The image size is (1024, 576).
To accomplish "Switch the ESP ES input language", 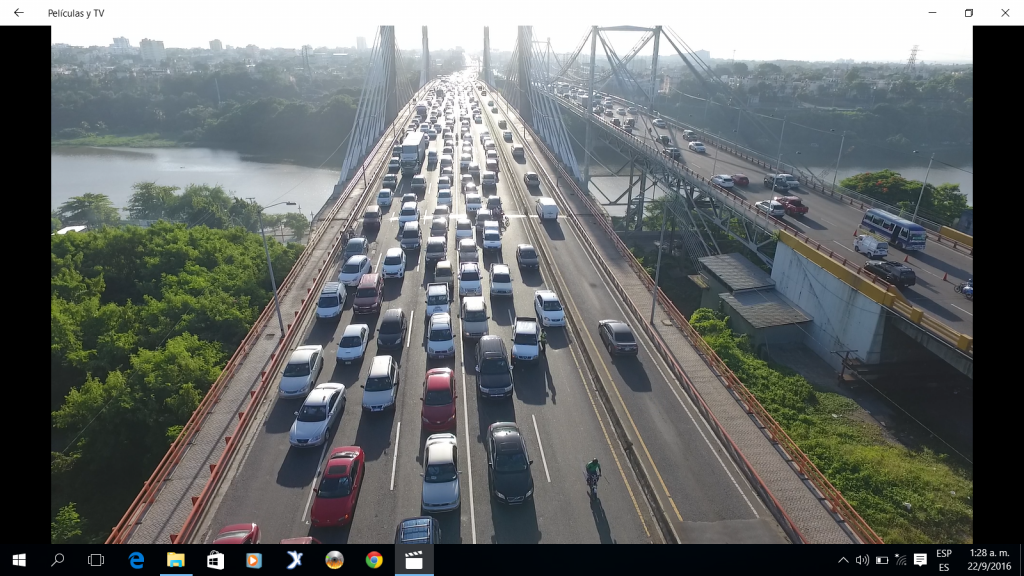I will (944, 560).
